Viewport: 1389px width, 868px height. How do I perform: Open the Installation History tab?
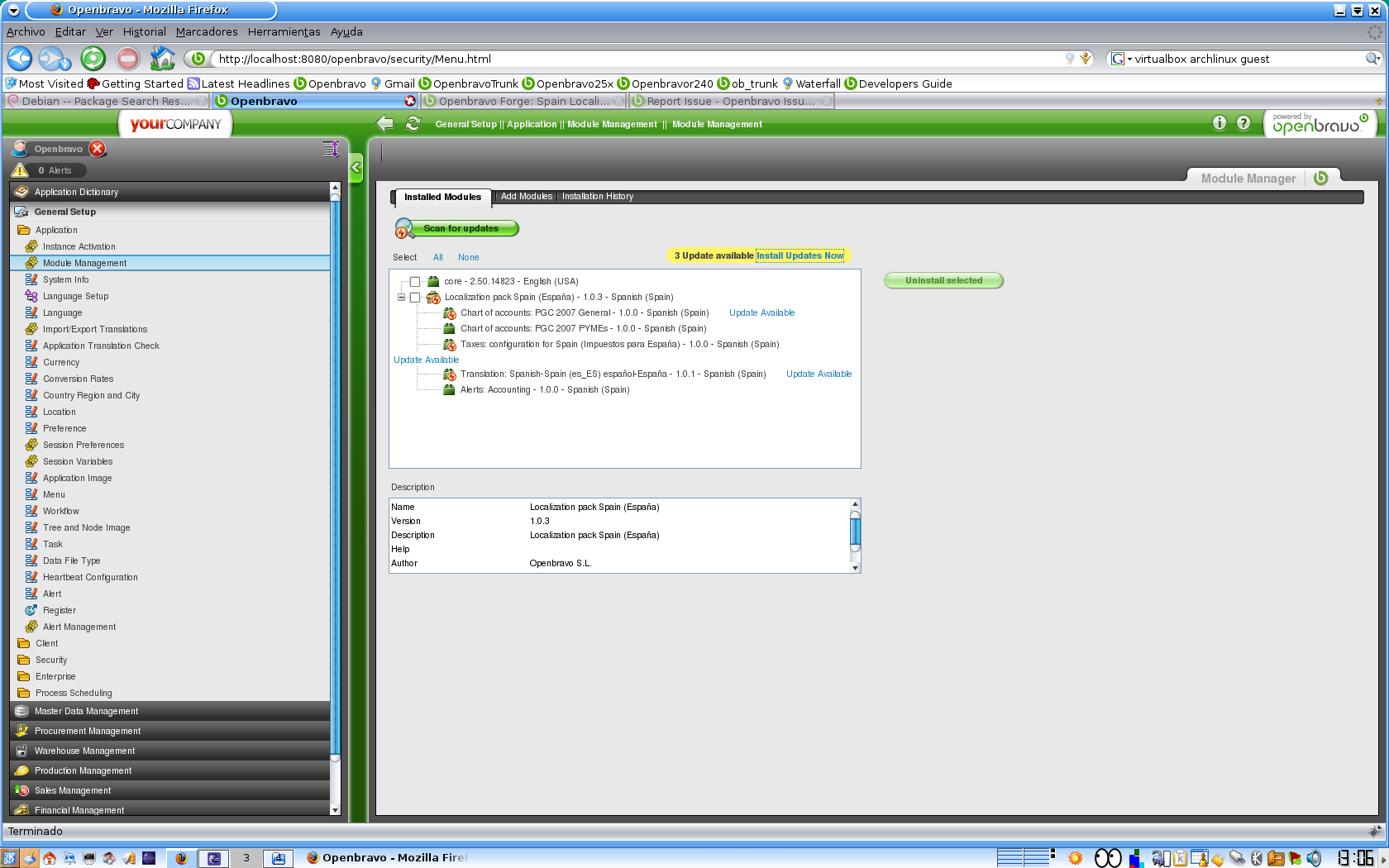[597, 197]
